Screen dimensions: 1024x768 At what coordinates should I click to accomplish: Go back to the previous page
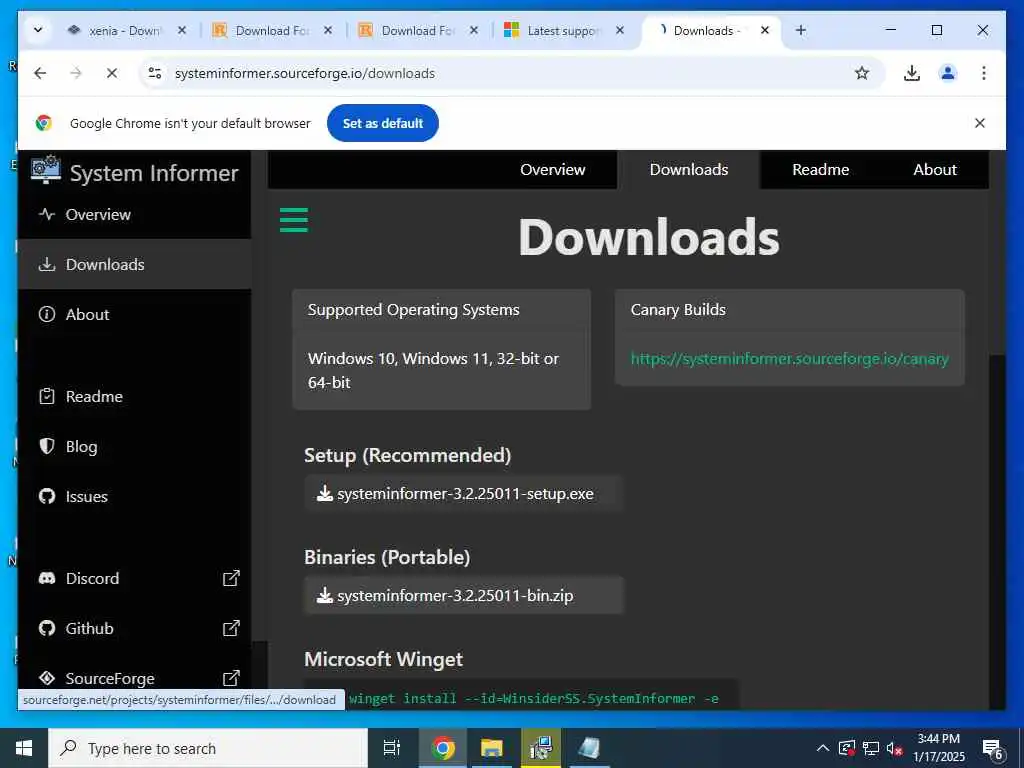tap(40, 73)
